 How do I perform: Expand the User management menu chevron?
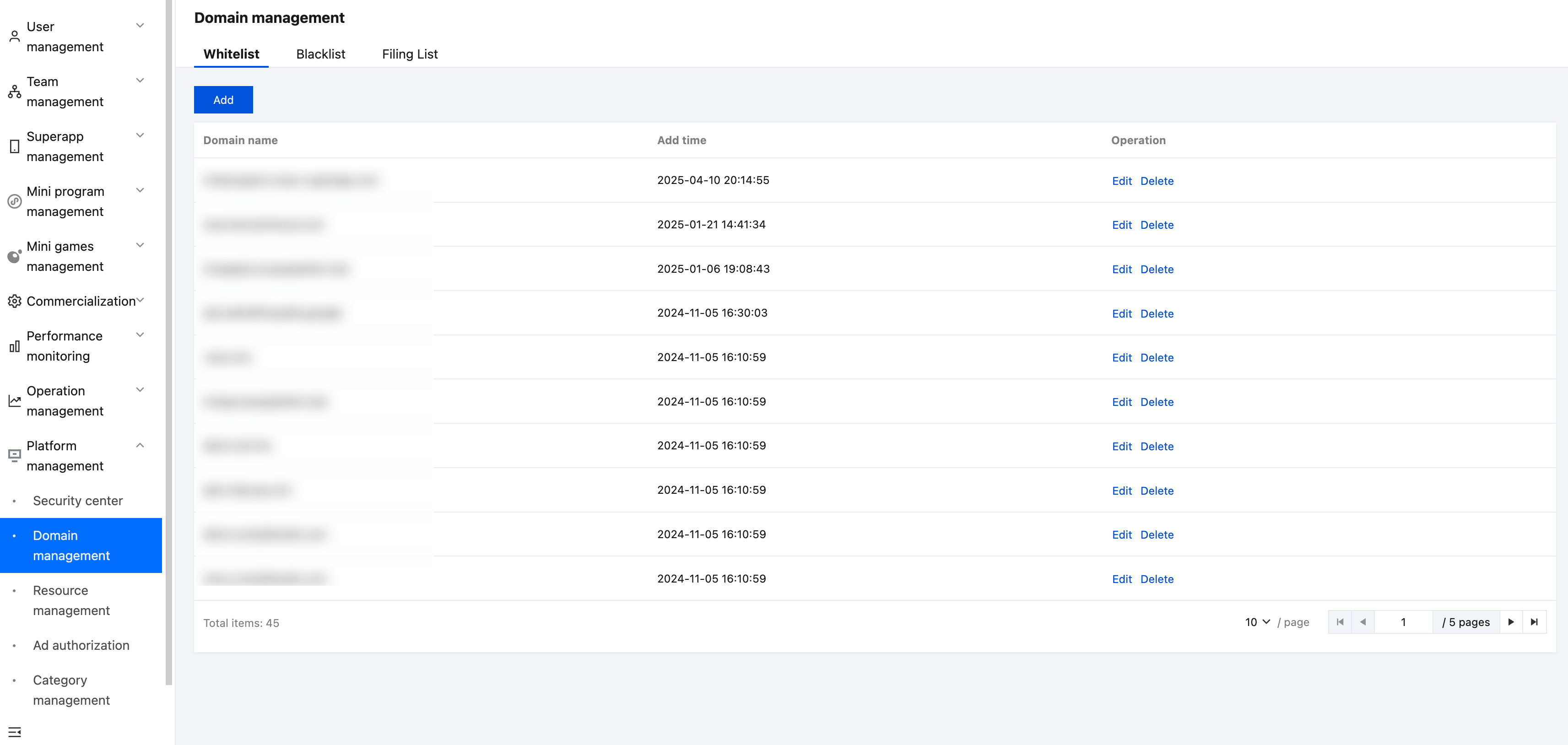point(140,26)
